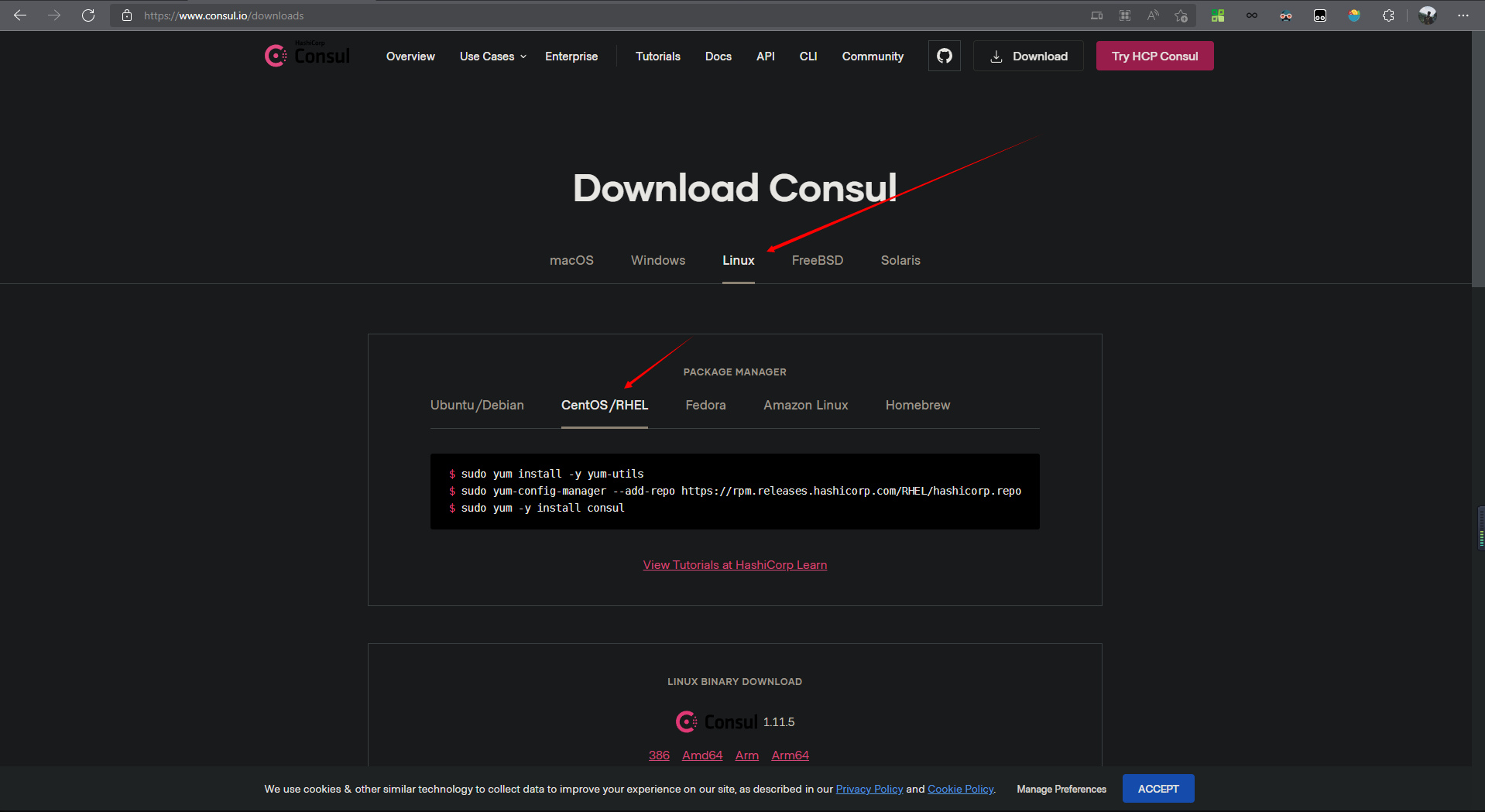The height and width of the screenshot is (812, 1485).
Task: Turn on Read Aloud from address bar
Action: 1153,15
